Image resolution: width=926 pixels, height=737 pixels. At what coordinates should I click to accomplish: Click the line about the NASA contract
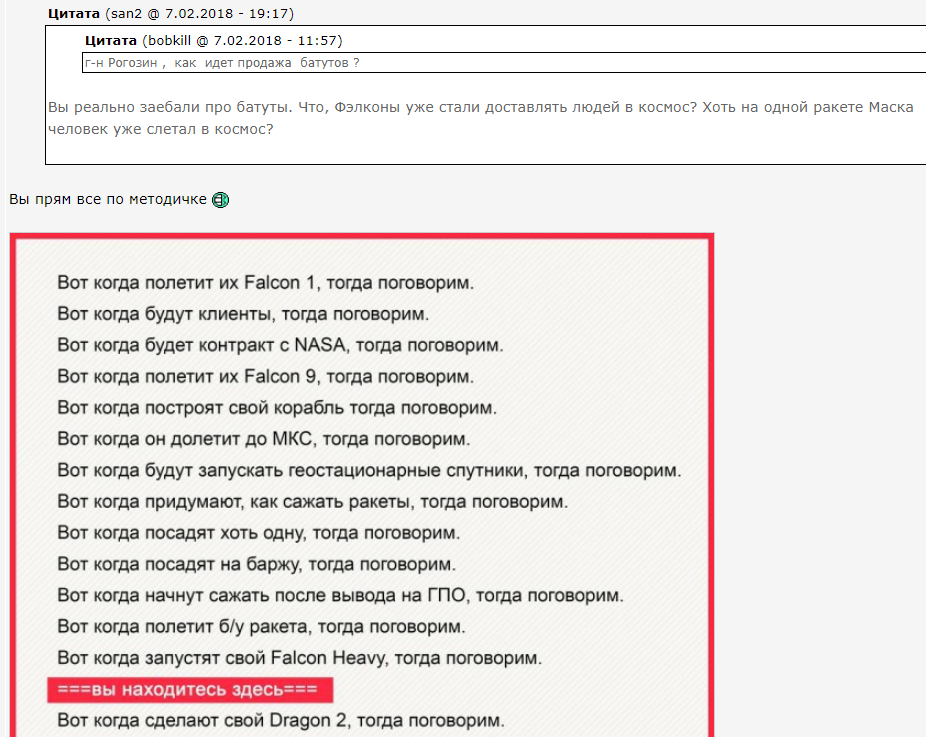coord(281,345)
